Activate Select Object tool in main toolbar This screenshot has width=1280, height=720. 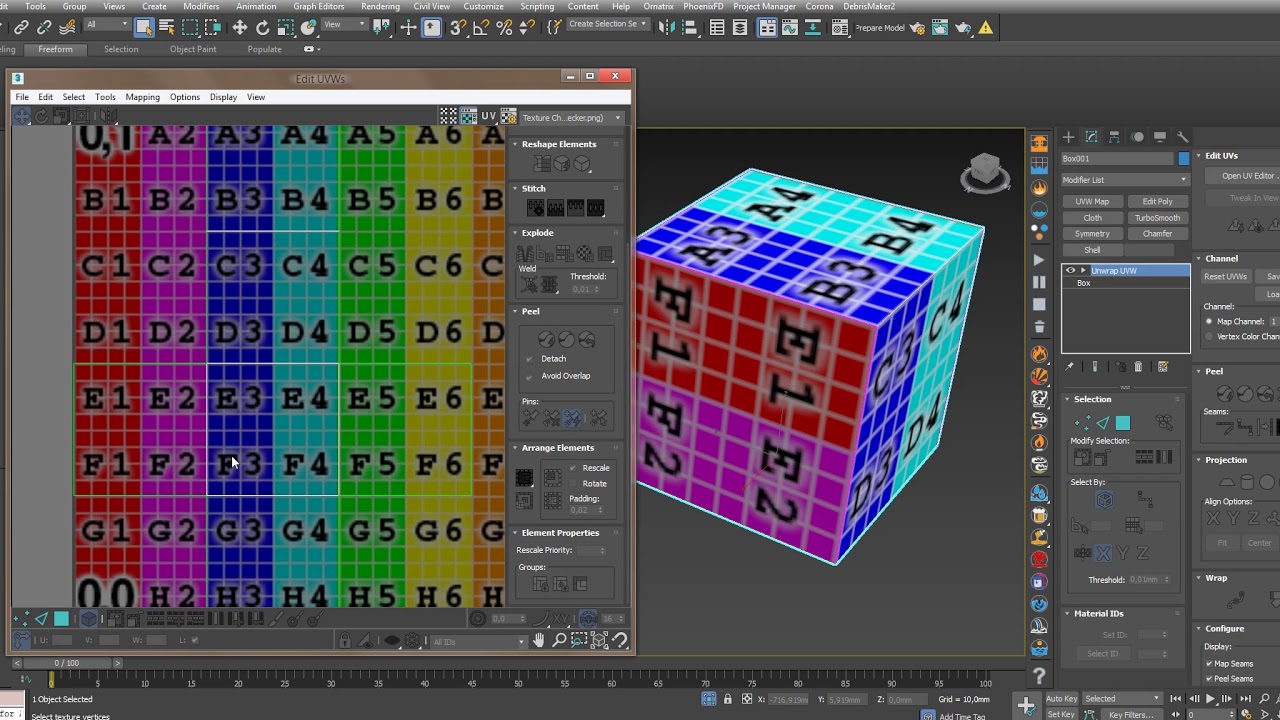point(144,28)
